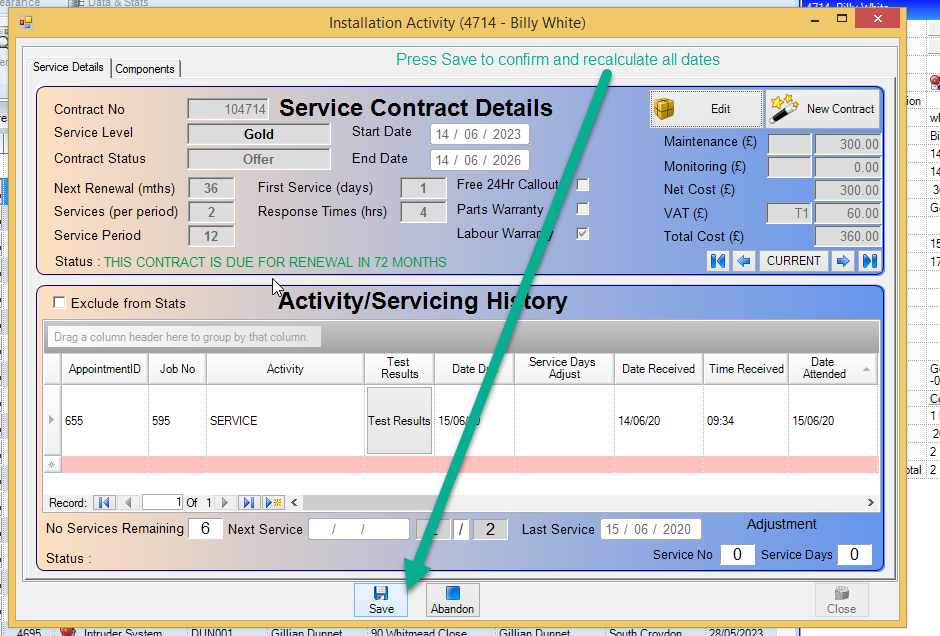940x636 pixels.
Task: Click Next Renewal months field
Action: [211, 188]
